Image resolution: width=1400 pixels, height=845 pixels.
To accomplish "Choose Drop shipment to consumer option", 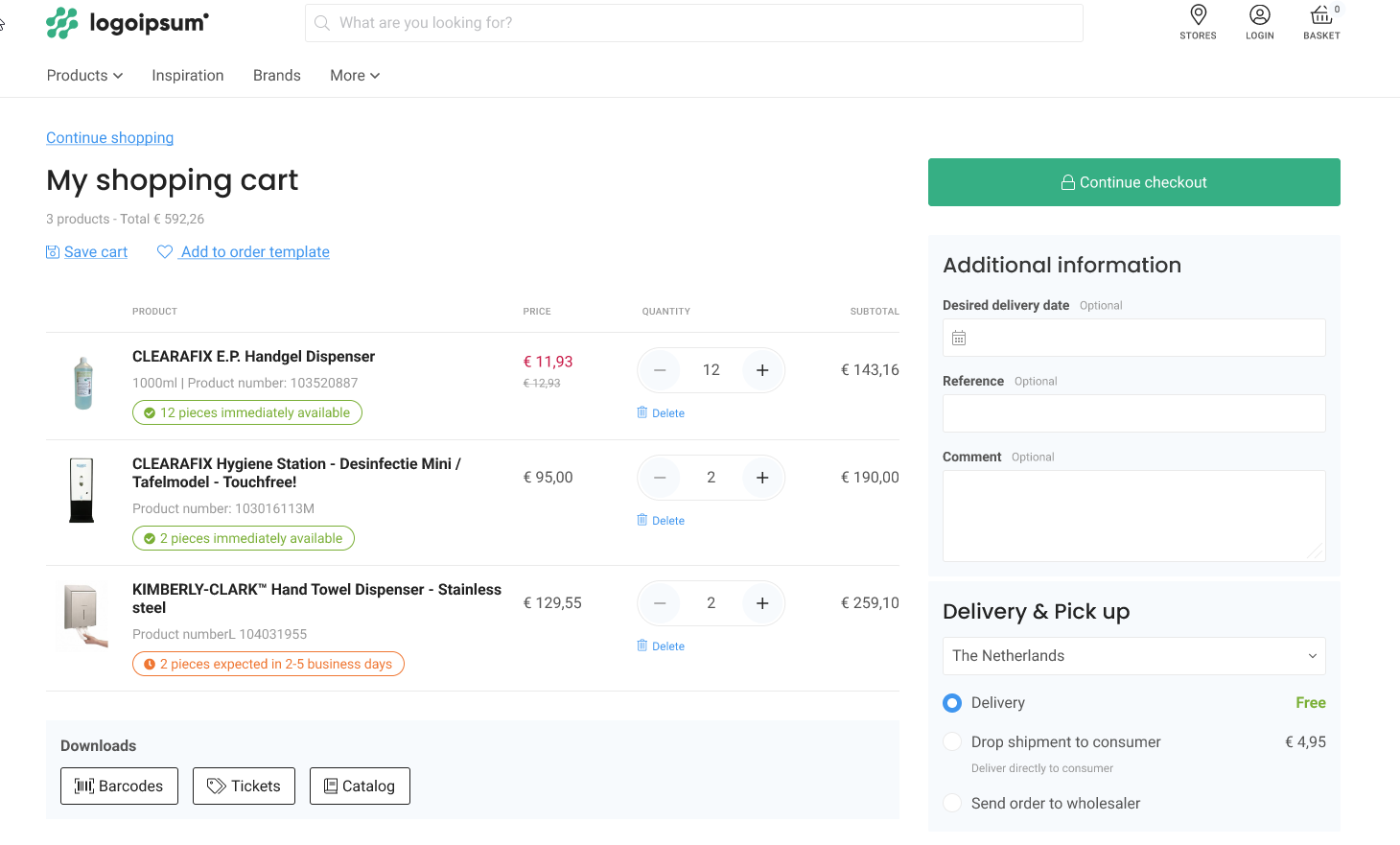I will (x=952, y=742).
